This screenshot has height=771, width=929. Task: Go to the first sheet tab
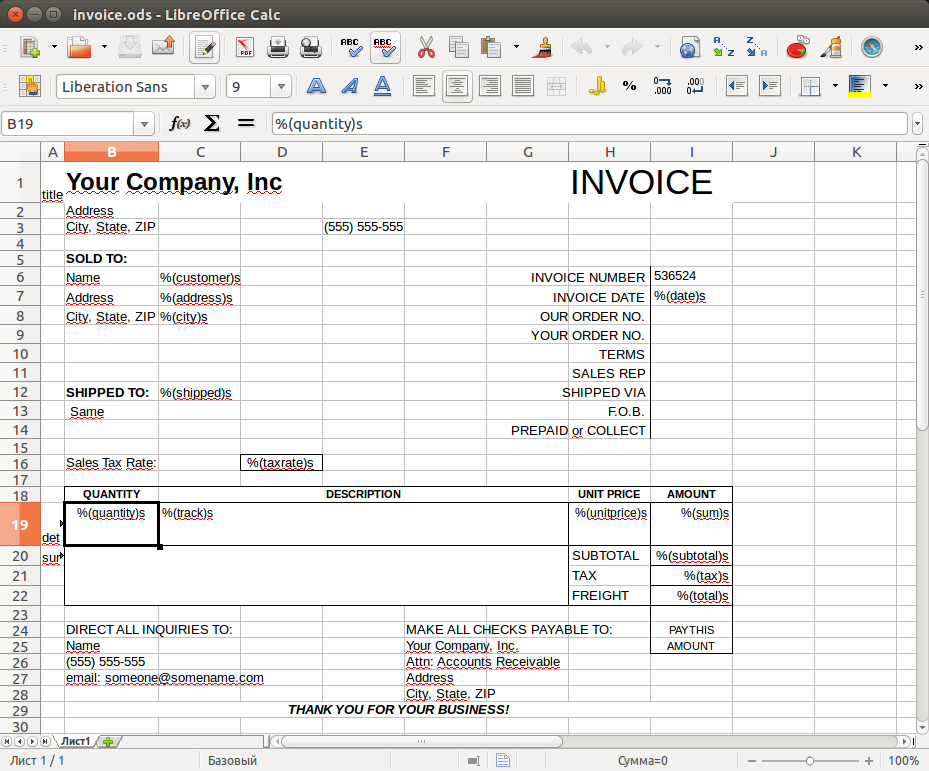pyautogui.click(x=7, y=741)
